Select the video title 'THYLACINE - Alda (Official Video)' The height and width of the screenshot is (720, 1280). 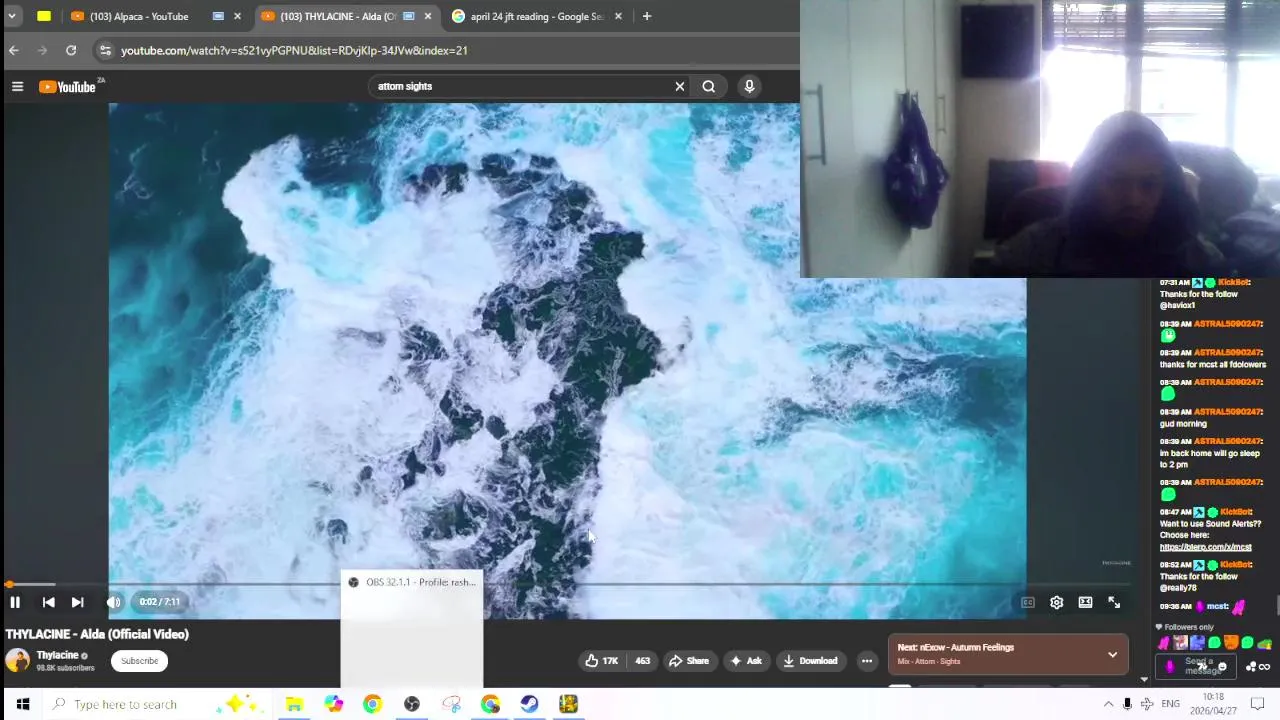pos(97,634)
